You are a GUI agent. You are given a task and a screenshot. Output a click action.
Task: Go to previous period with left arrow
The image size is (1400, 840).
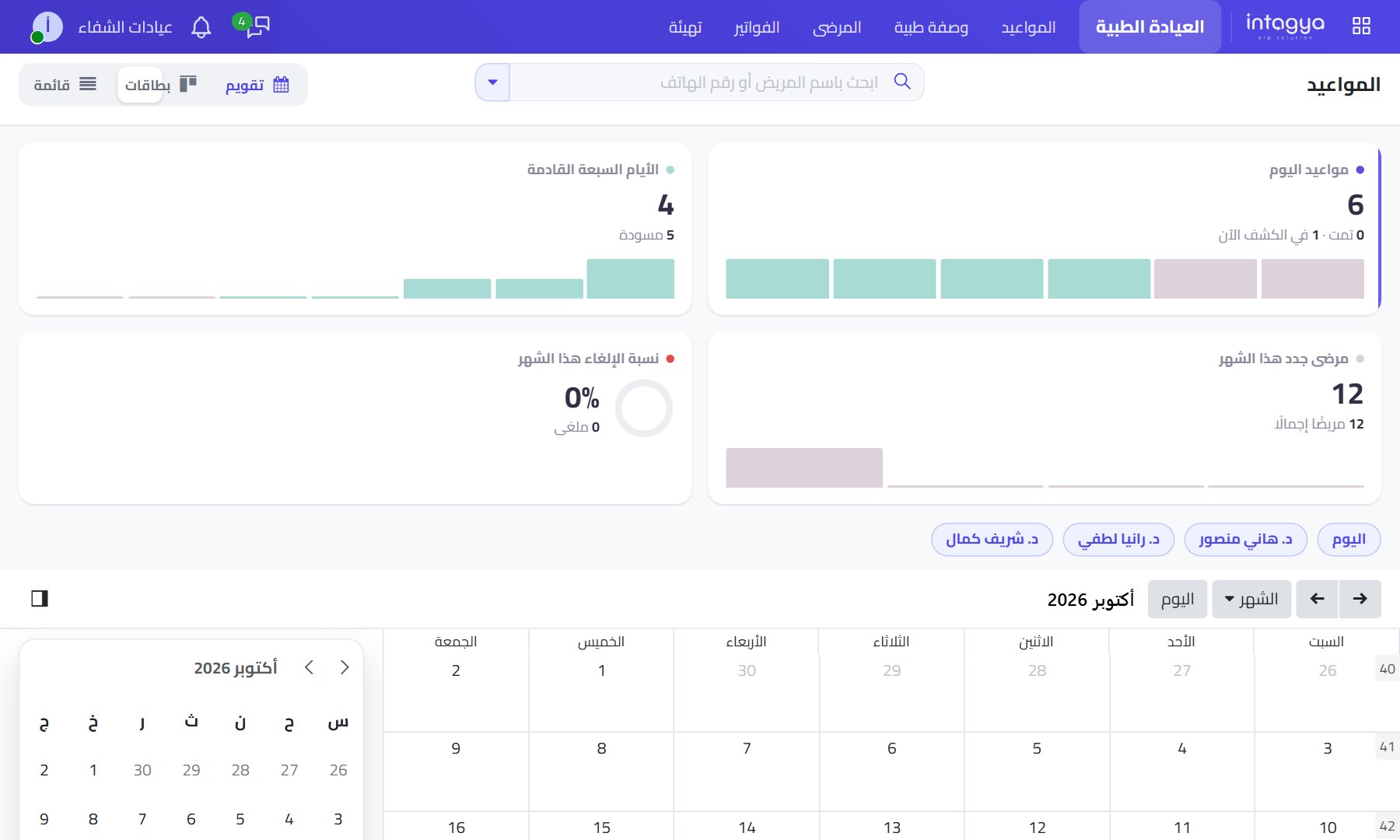(x=1317, y=599)
